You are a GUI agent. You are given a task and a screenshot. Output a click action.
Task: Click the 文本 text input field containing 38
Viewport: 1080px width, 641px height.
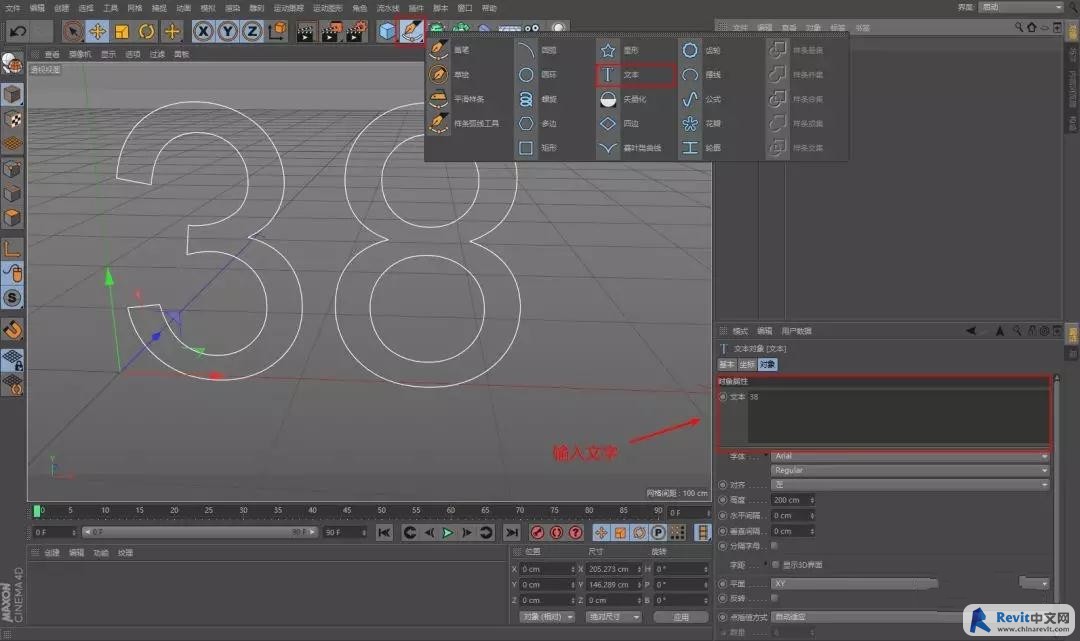click(898, 417)
